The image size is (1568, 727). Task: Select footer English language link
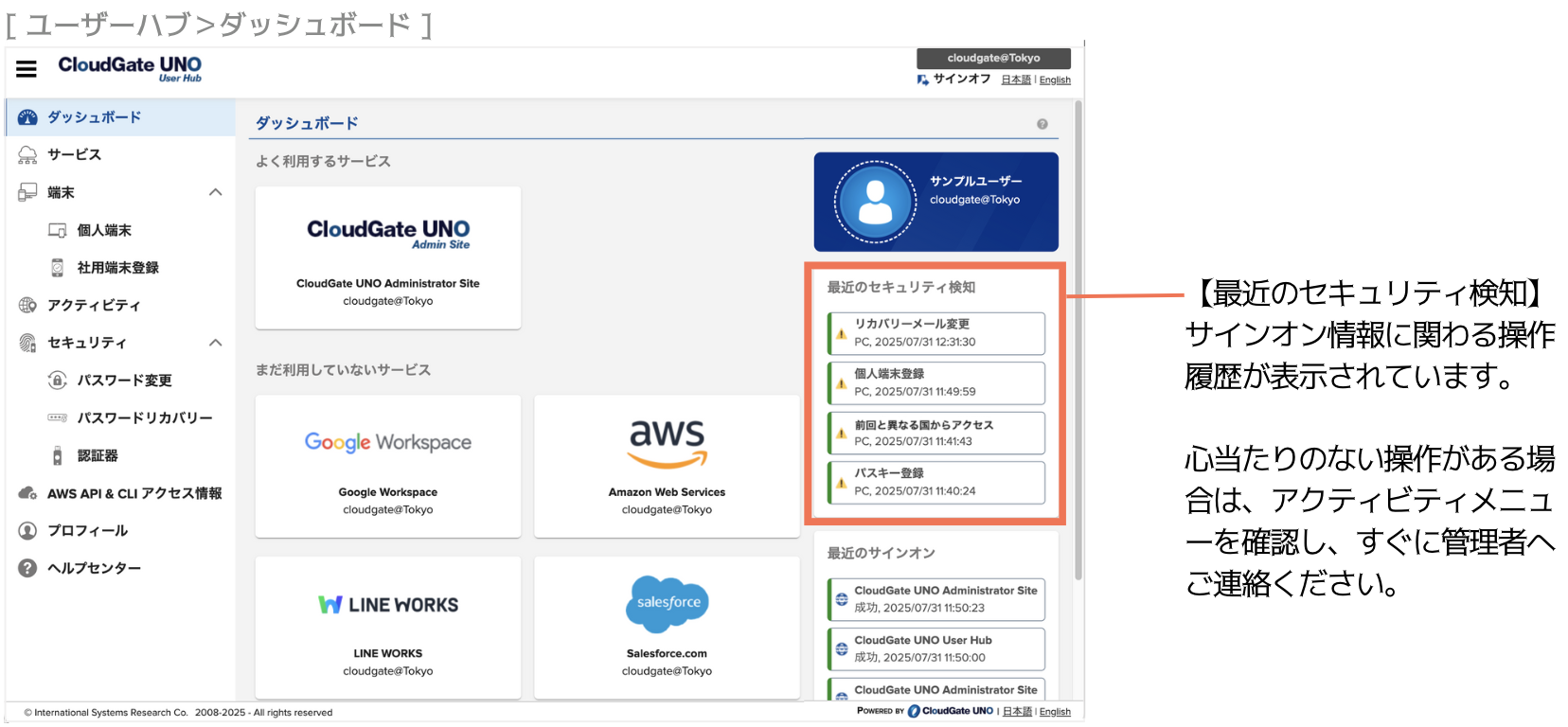1055,712
